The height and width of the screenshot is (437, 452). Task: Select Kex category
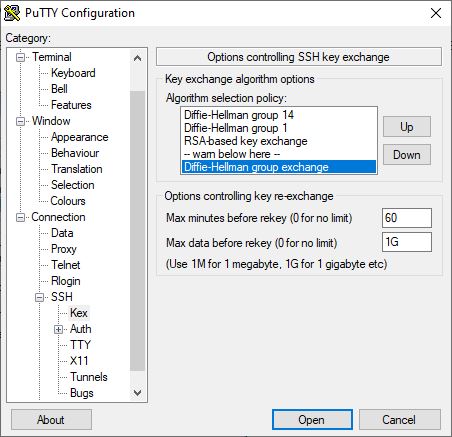click(79, 313)
